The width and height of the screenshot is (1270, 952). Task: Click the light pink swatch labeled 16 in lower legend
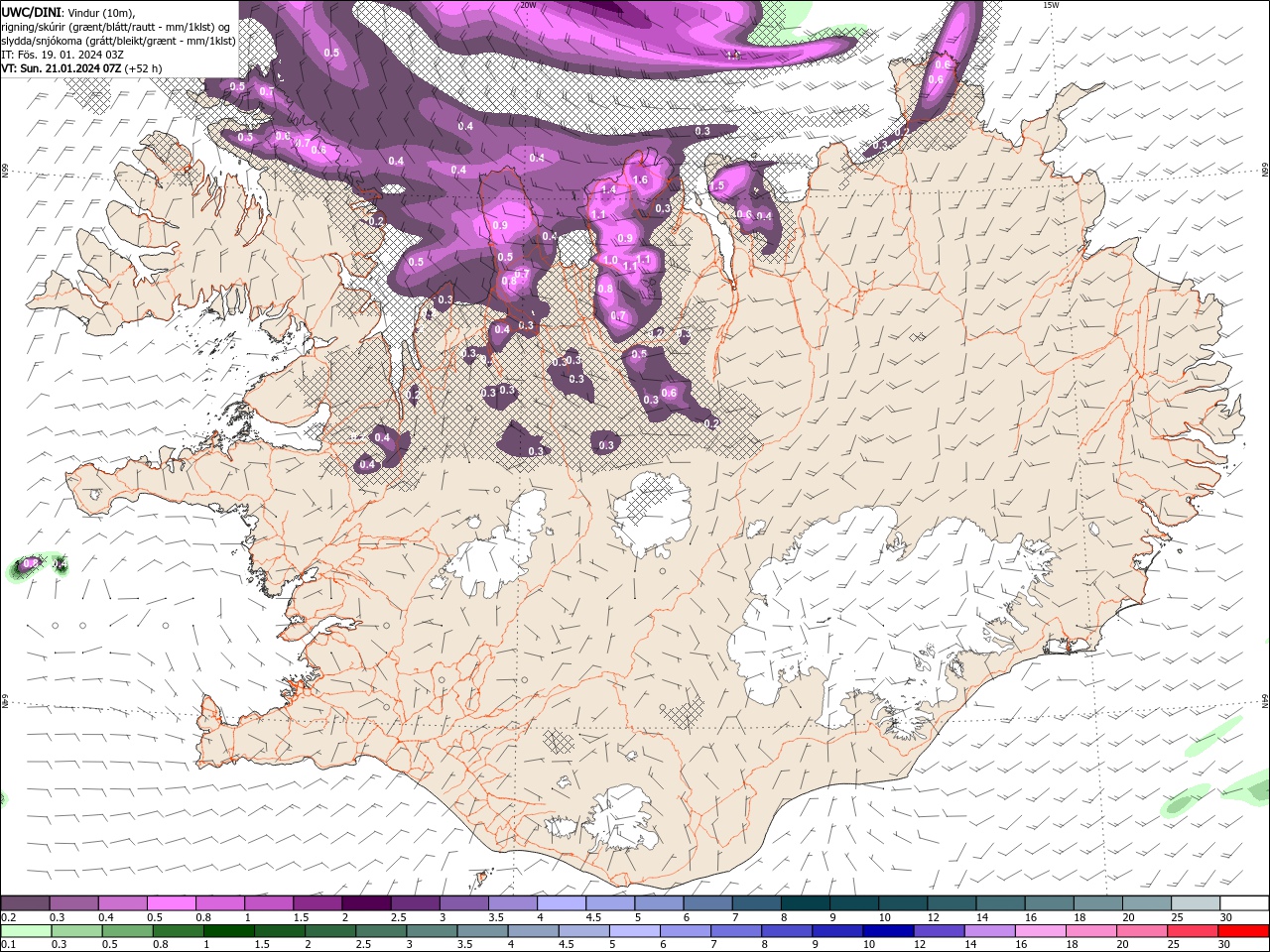point(1041,931)
